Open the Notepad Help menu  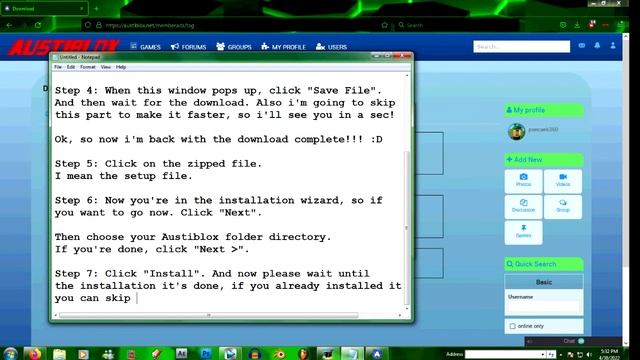[121, 67]
